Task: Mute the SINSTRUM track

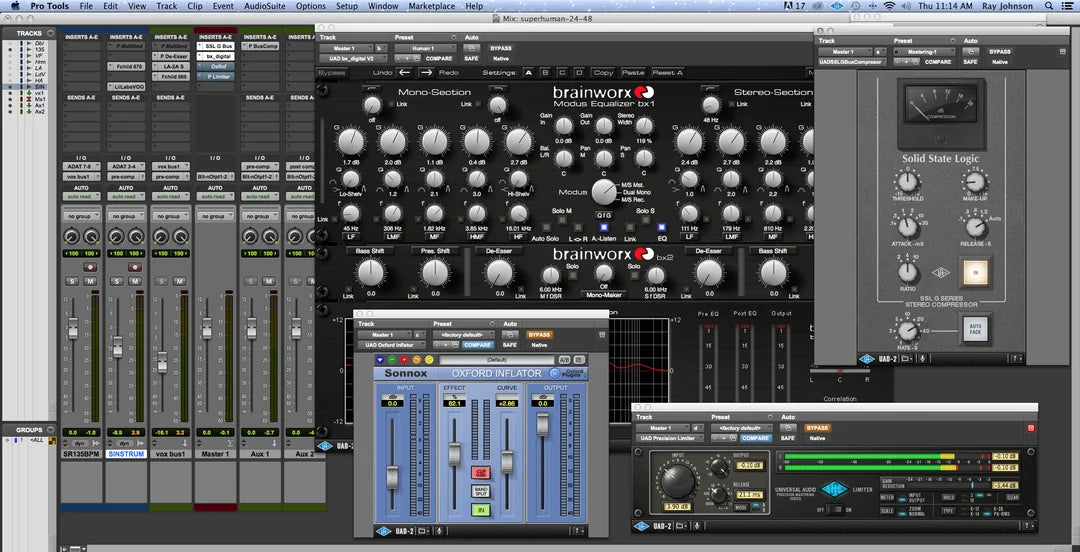Action: (x=135, y=281)
